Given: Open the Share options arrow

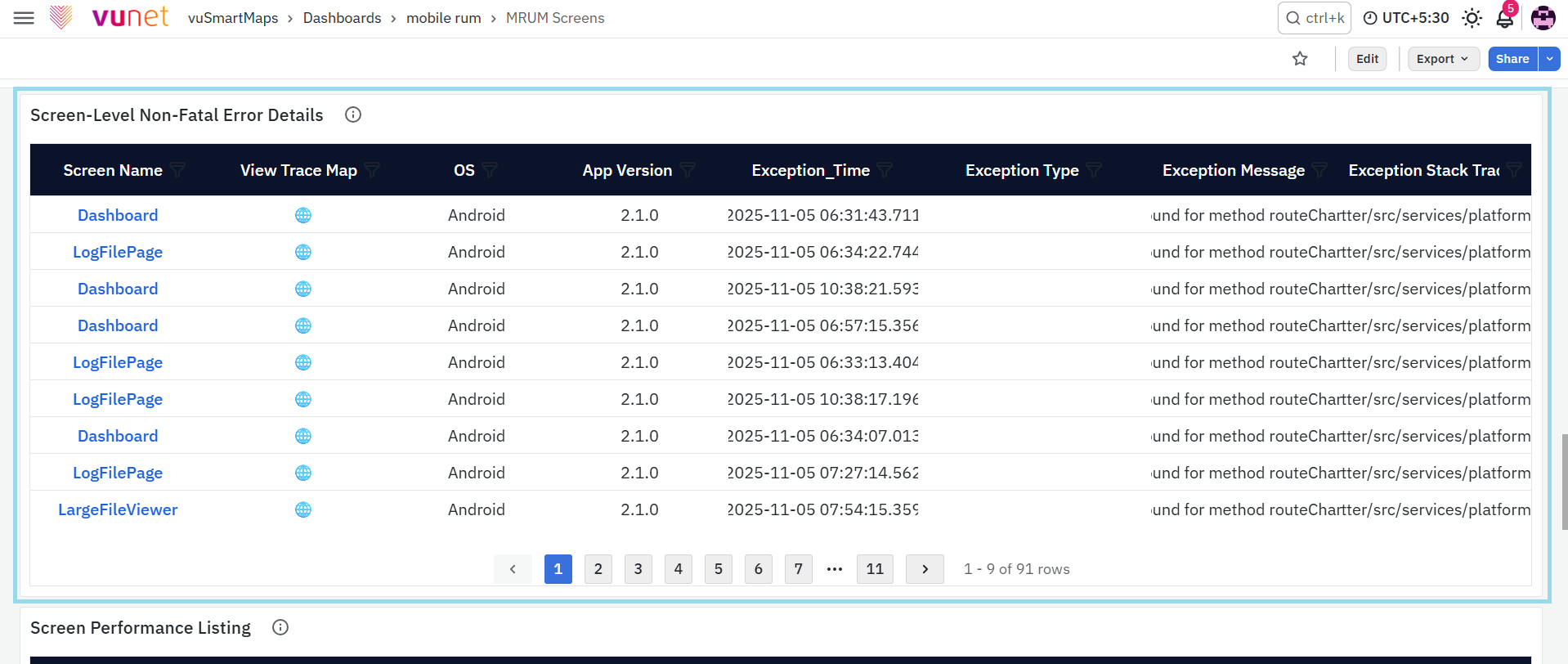Looking at the screenshot, I should coord(1549,59).
